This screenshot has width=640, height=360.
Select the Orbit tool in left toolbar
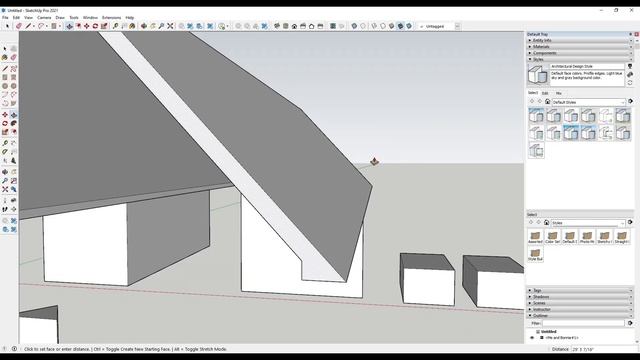[5, 172]
